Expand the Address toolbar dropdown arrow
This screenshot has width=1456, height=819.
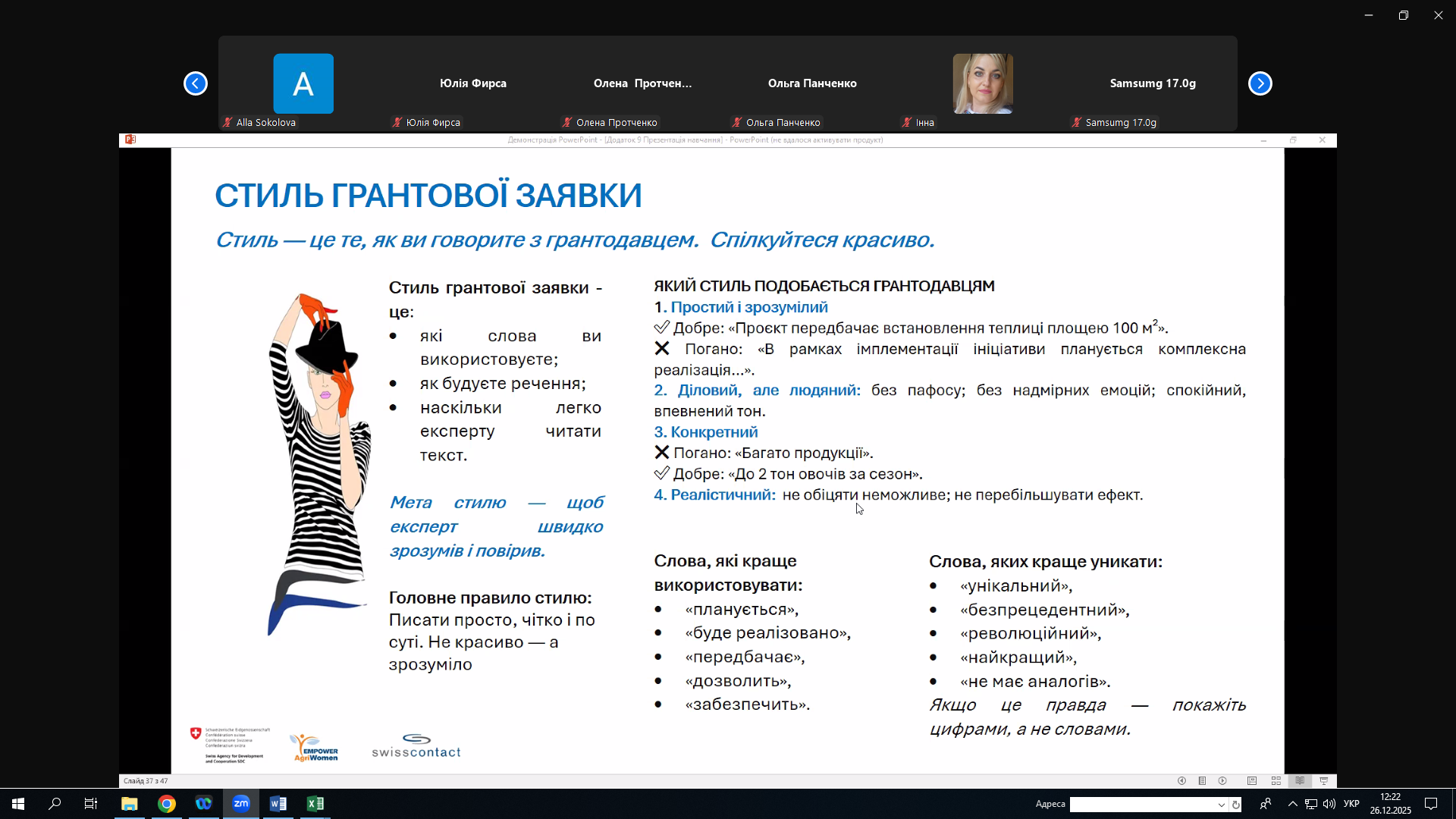coord(1221,805)
